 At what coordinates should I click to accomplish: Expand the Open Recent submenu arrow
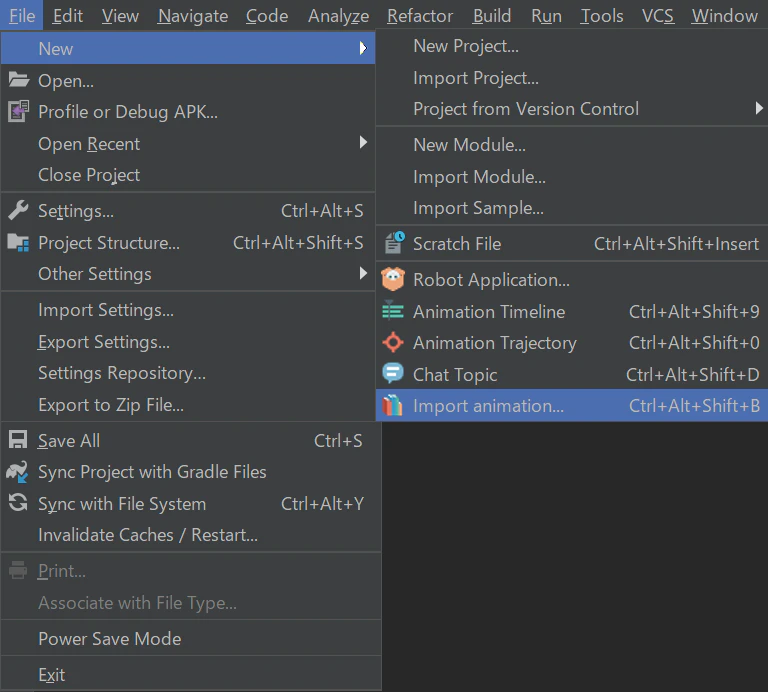click(363, 143)
